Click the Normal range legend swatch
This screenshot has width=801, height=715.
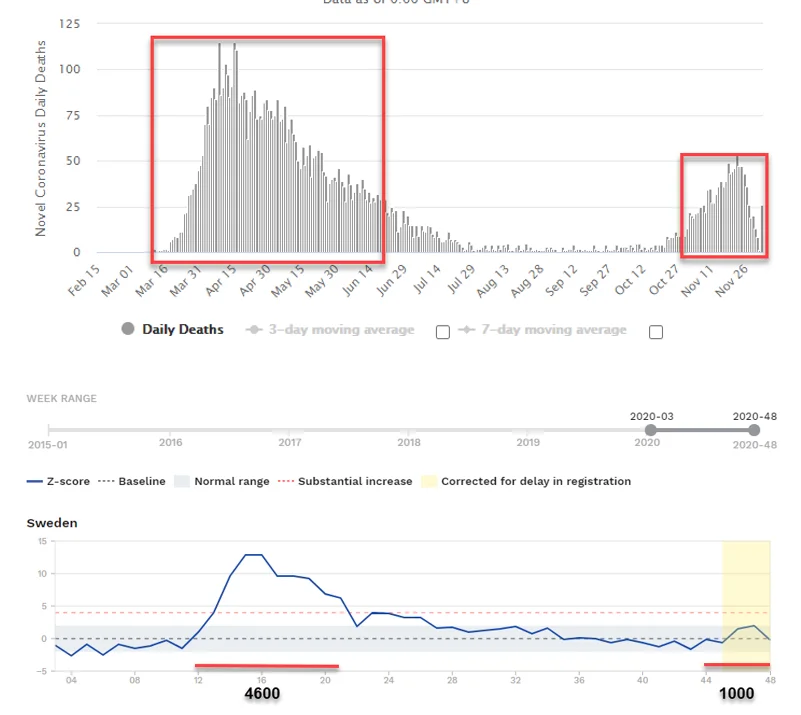point(182,481)
